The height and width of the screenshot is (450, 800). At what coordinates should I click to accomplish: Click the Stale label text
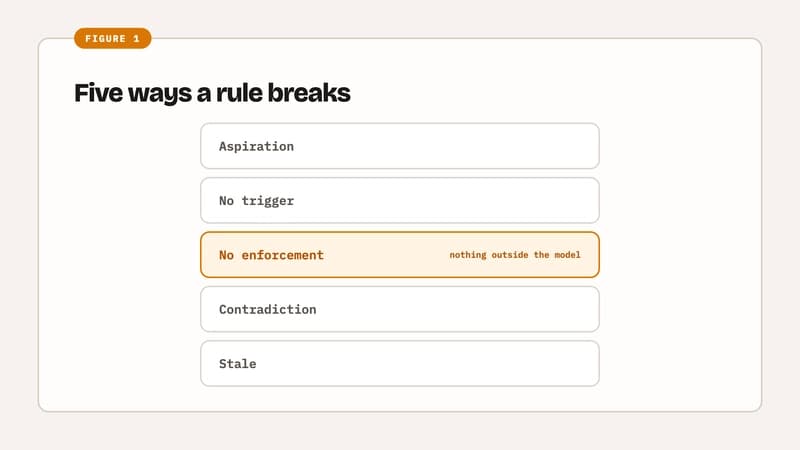pyautogui.click(x=238, y=364)
